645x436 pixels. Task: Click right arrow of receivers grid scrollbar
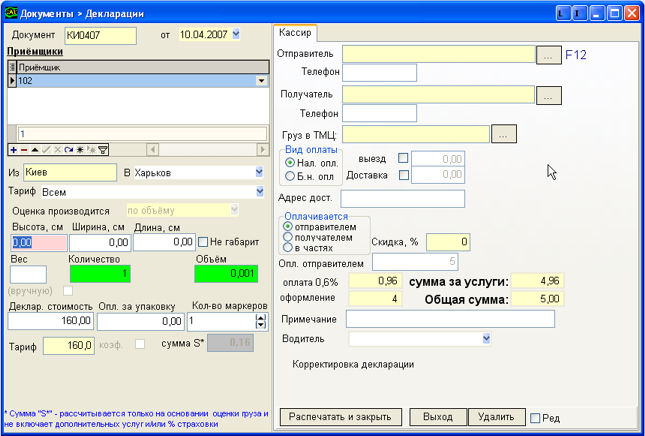point(262,149)
